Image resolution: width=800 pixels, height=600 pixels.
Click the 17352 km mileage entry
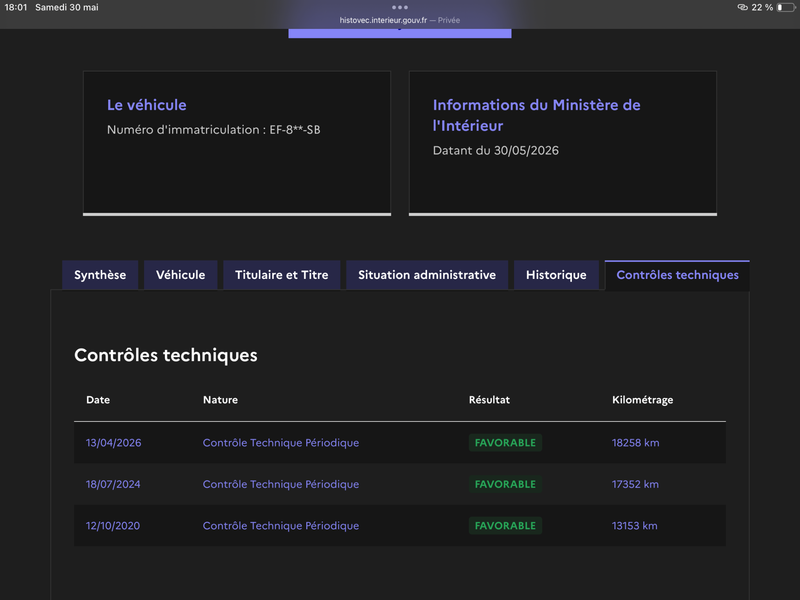[x=635, y=484]
